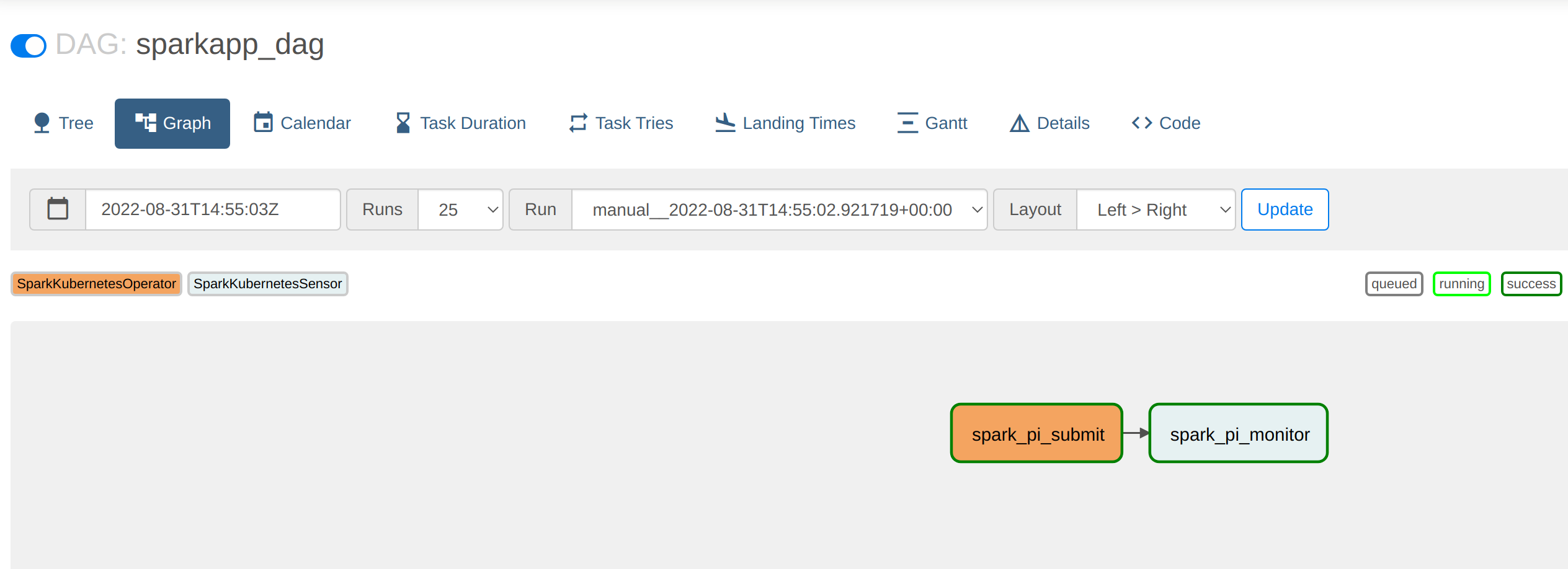Toggle the running state filter
The width and height of the screenshot is (1568, 569).
pos(1461,284)
